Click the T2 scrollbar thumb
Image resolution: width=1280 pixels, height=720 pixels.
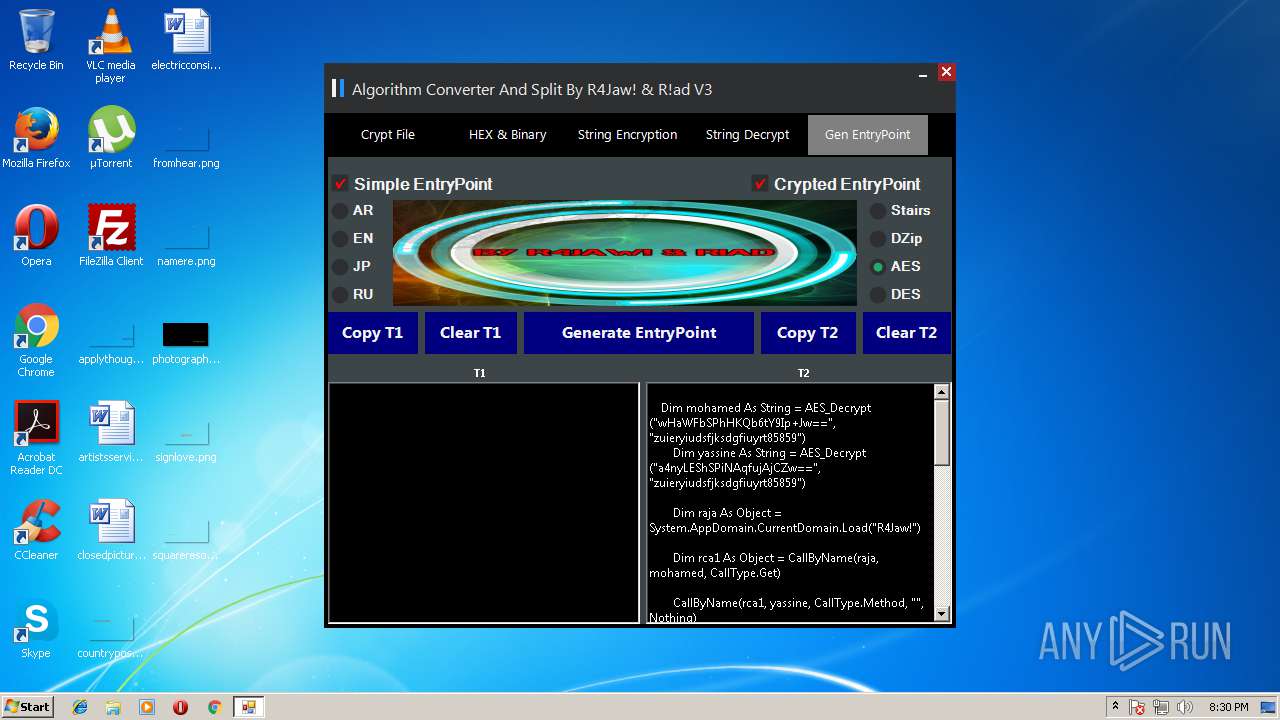click(x=942, y=433)
